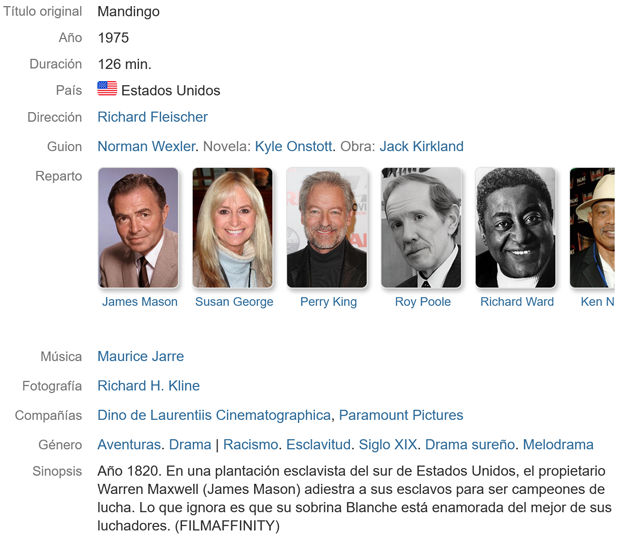The height and width of the screenshot is (552, 640).
Task: Open the Melodrama genre link
Action: click(x=558, y=444)
